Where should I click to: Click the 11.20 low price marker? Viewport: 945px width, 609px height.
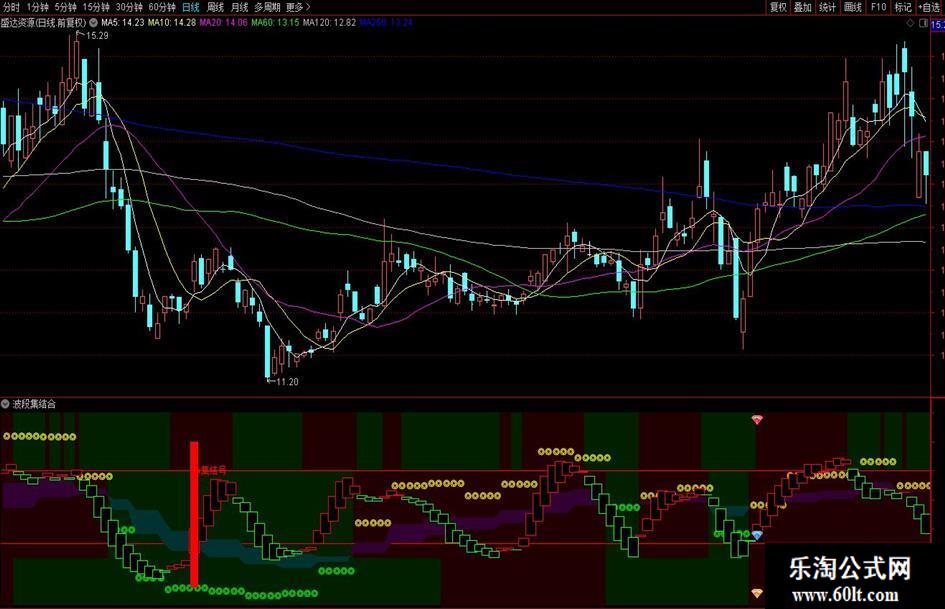[x=287, y=382]
